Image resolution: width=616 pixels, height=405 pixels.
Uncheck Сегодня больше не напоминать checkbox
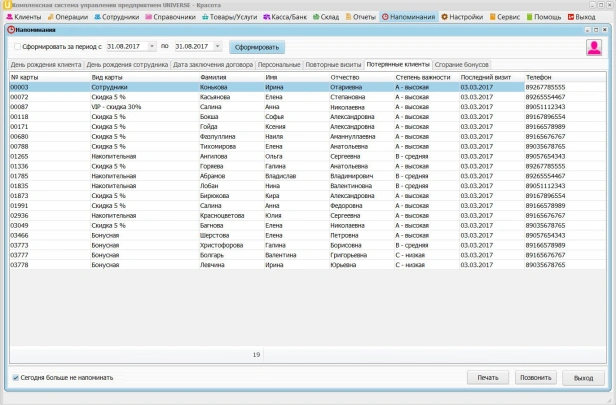[16, 378]
